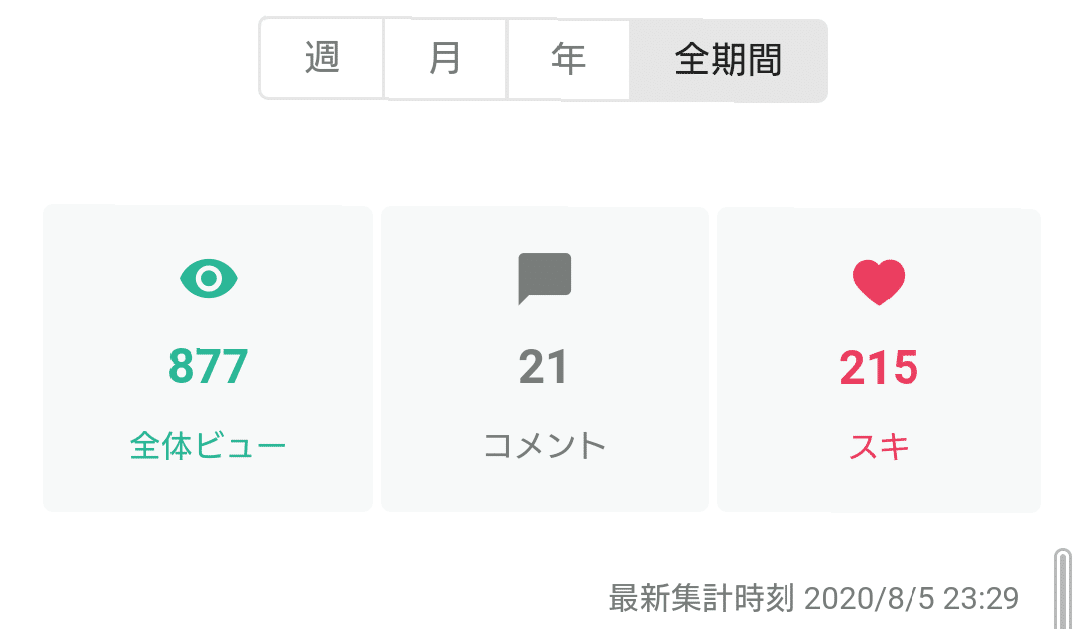Viewport: 1080px width, 629px height.
Task: Select the 全期間 (all time) tab
Action: (728, 60)
